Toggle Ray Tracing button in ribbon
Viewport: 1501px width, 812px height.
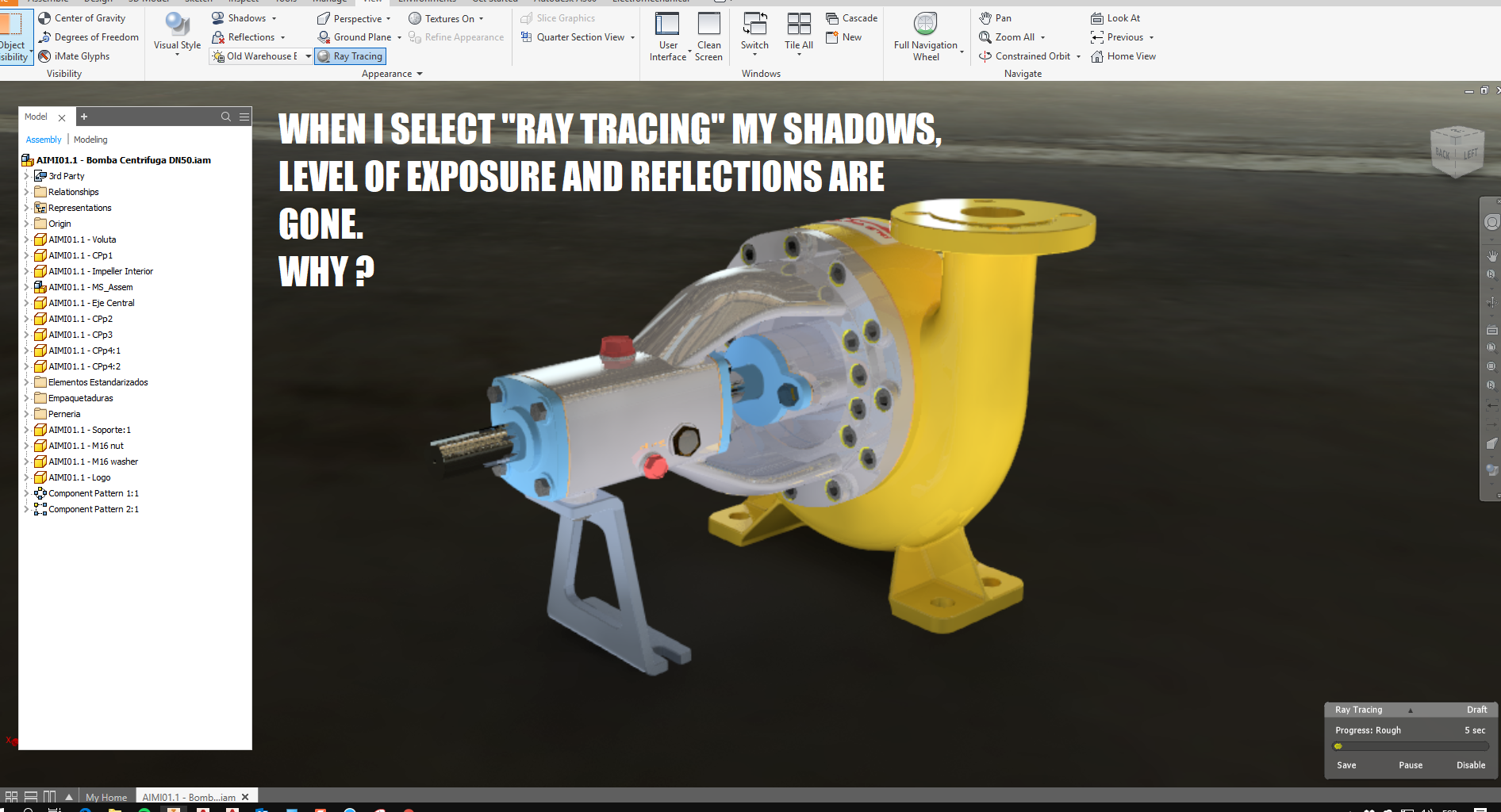pos(350,56)
